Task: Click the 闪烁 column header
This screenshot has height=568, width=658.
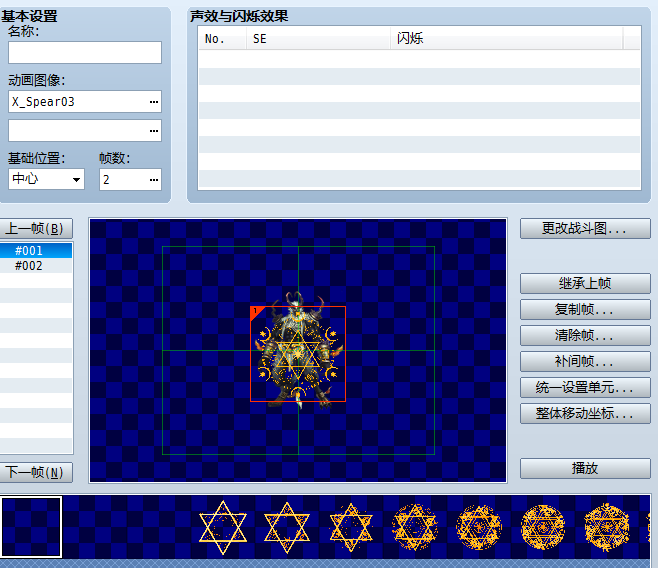Action: point(506,39)
